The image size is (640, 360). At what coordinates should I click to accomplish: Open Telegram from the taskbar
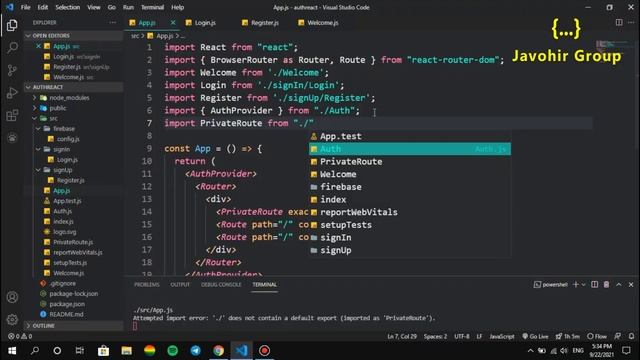point(196,351)
